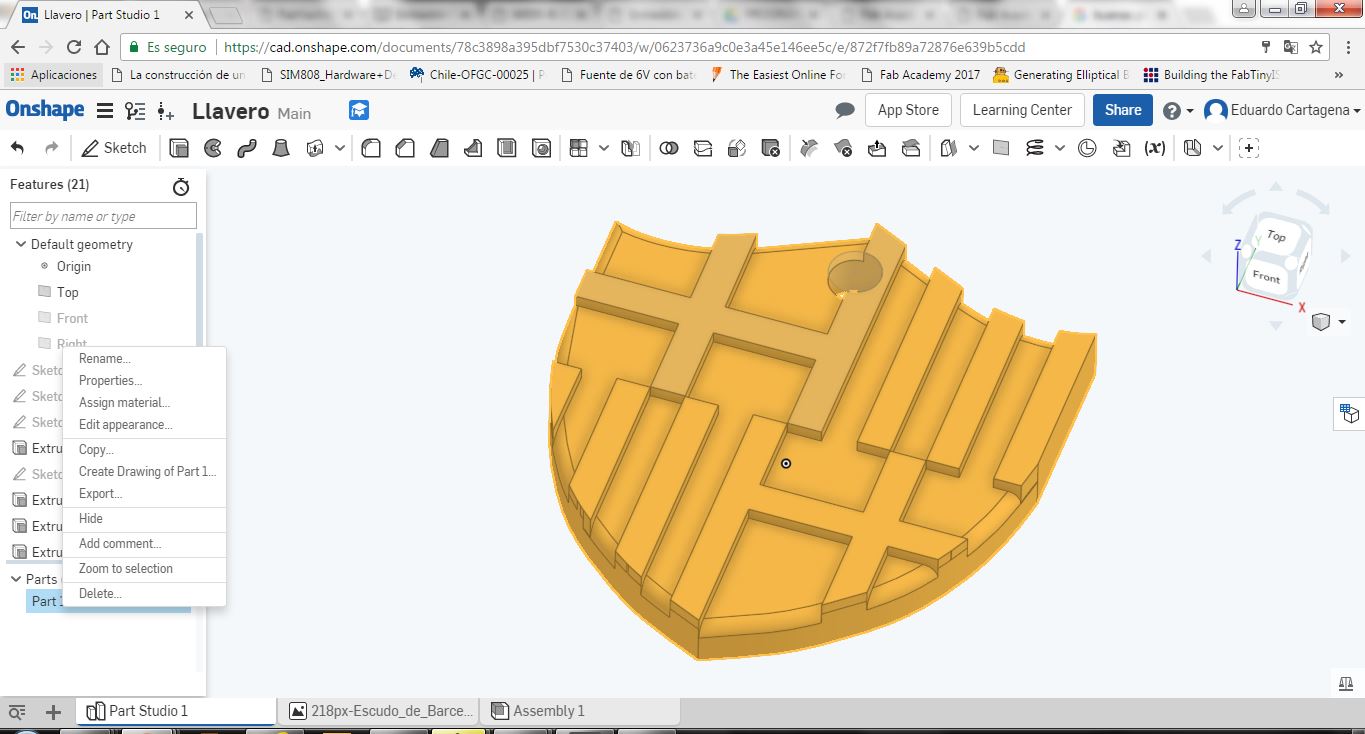This screenshot has width=1365, height=734.
Task: Click the Onshape logo link
Action: pos(45,110)
